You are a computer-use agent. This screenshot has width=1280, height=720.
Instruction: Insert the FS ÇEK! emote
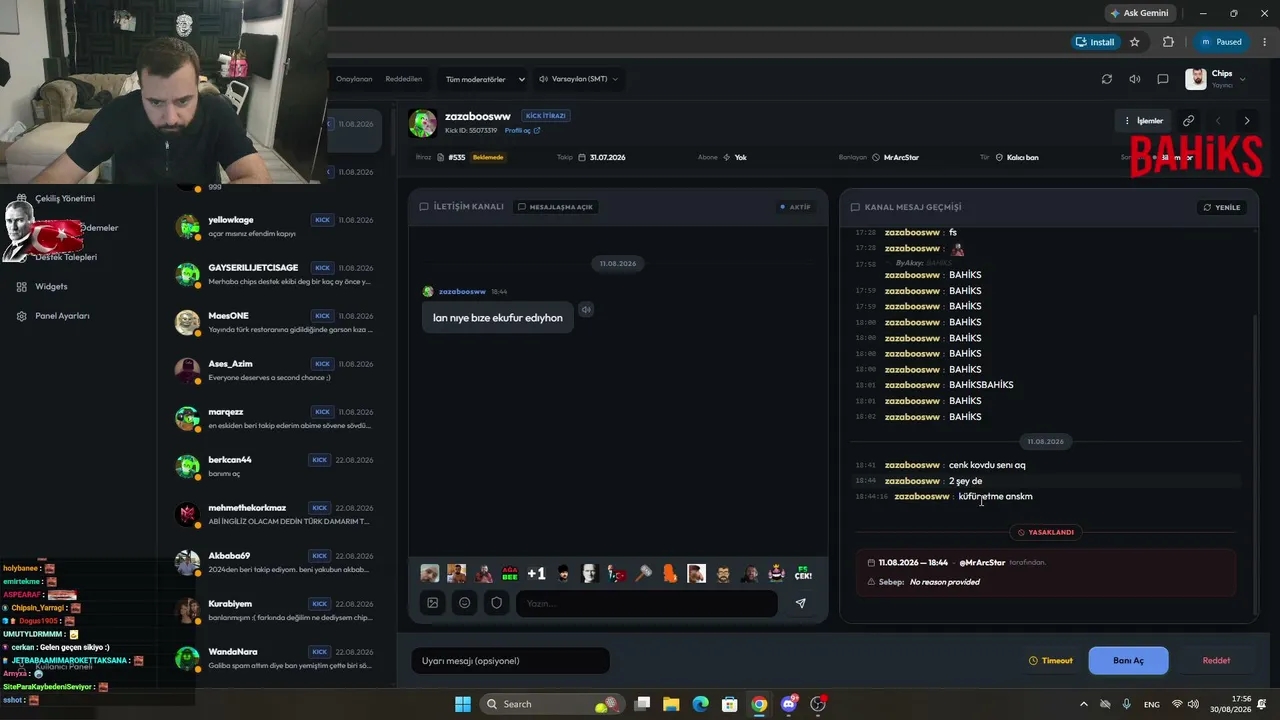click(803, 574)
